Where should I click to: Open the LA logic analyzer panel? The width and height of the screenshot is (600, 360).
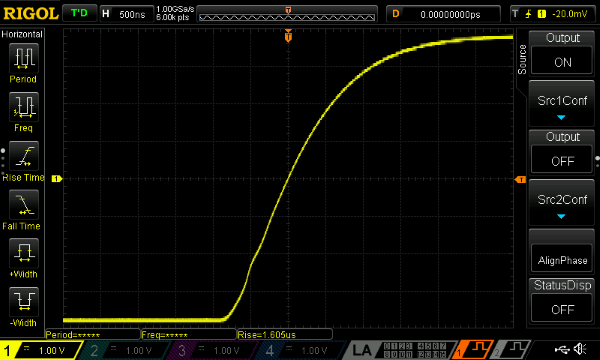[400, 350]
